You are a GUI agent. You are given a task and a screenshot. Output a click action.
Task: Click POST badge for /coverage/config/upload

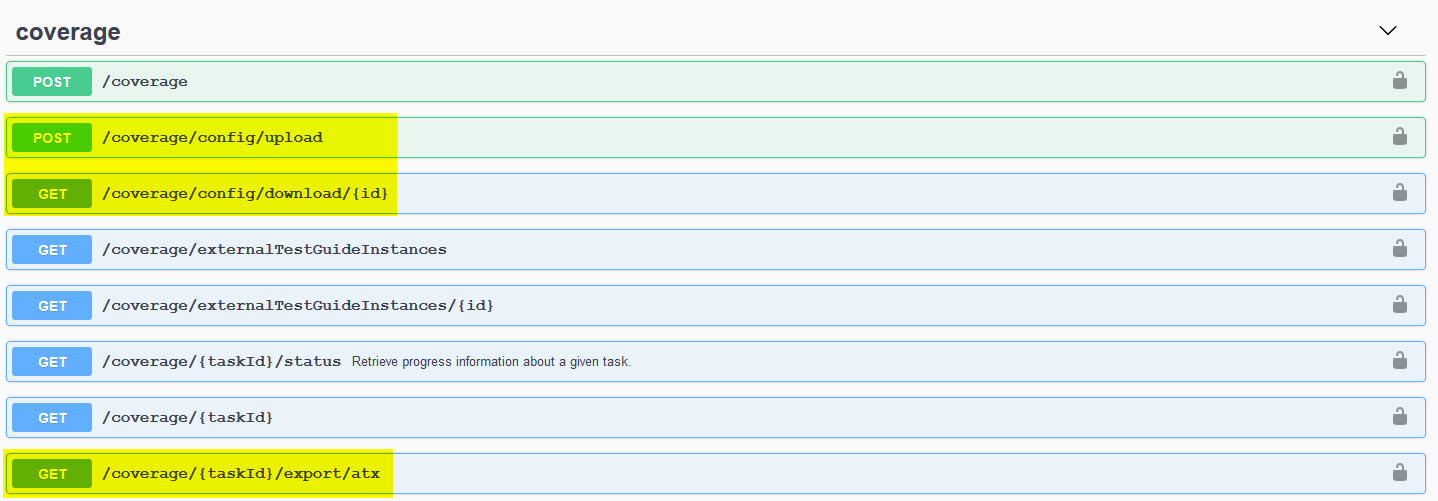pyautogui.click(x=52, y=138)
